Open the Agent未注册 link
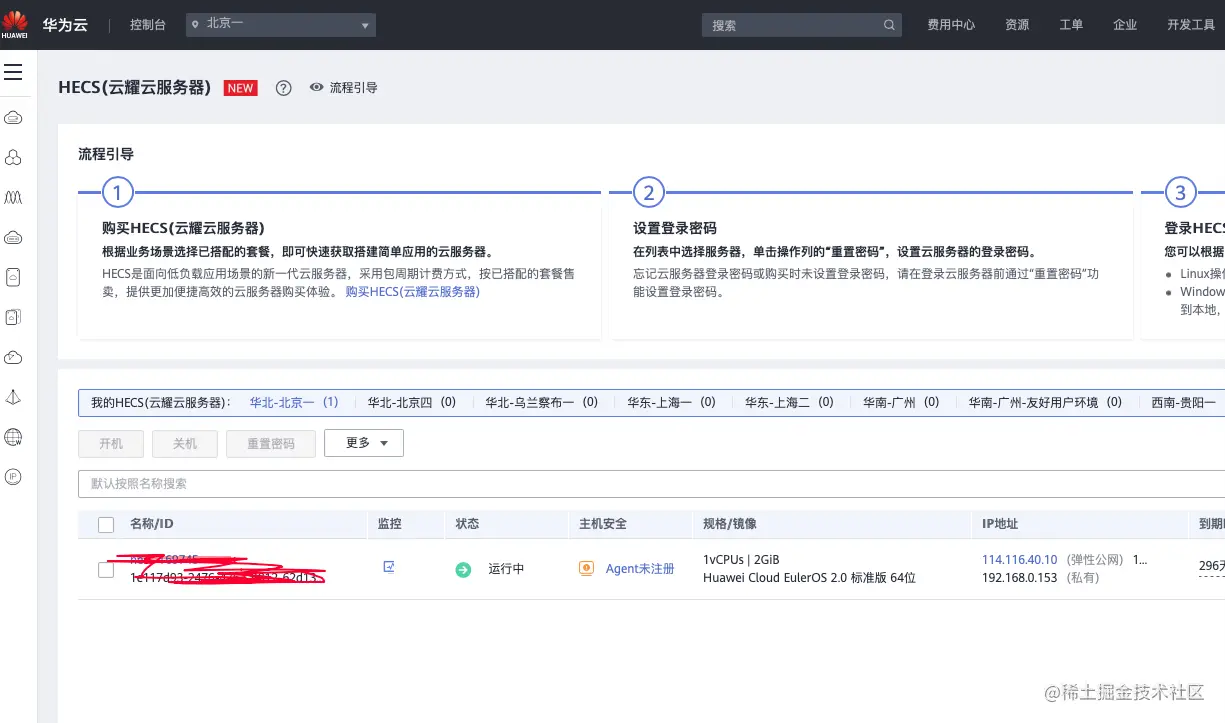Viewport: 1225px width, 723px height. pos(640,569)
